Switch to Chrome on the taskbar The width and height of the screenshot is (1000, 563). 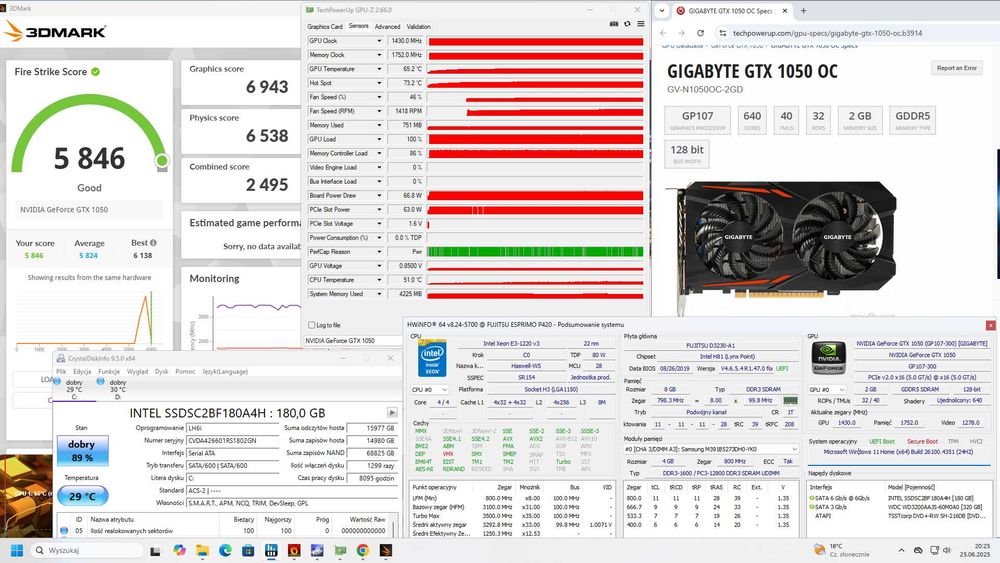pyautogui.click(x=362, y=550)
